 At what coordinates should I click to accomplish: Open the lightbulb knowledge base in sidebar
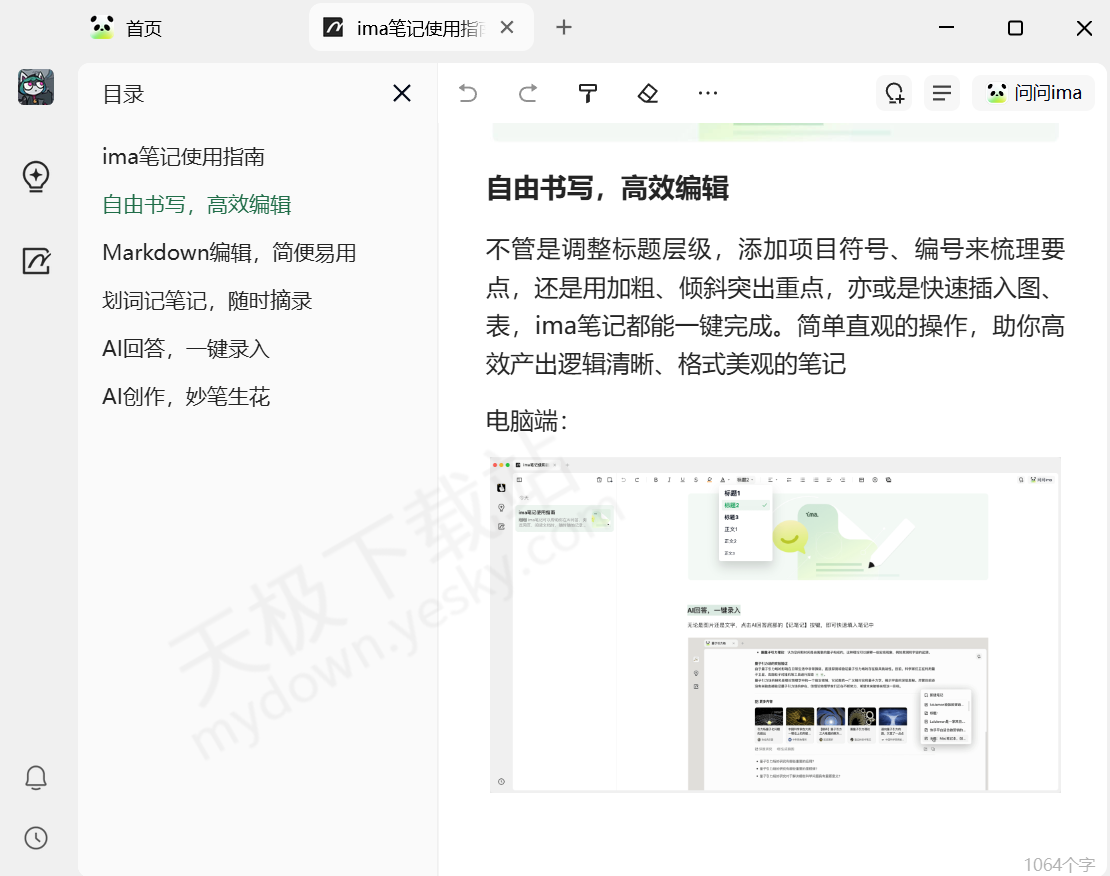[36, 176]
